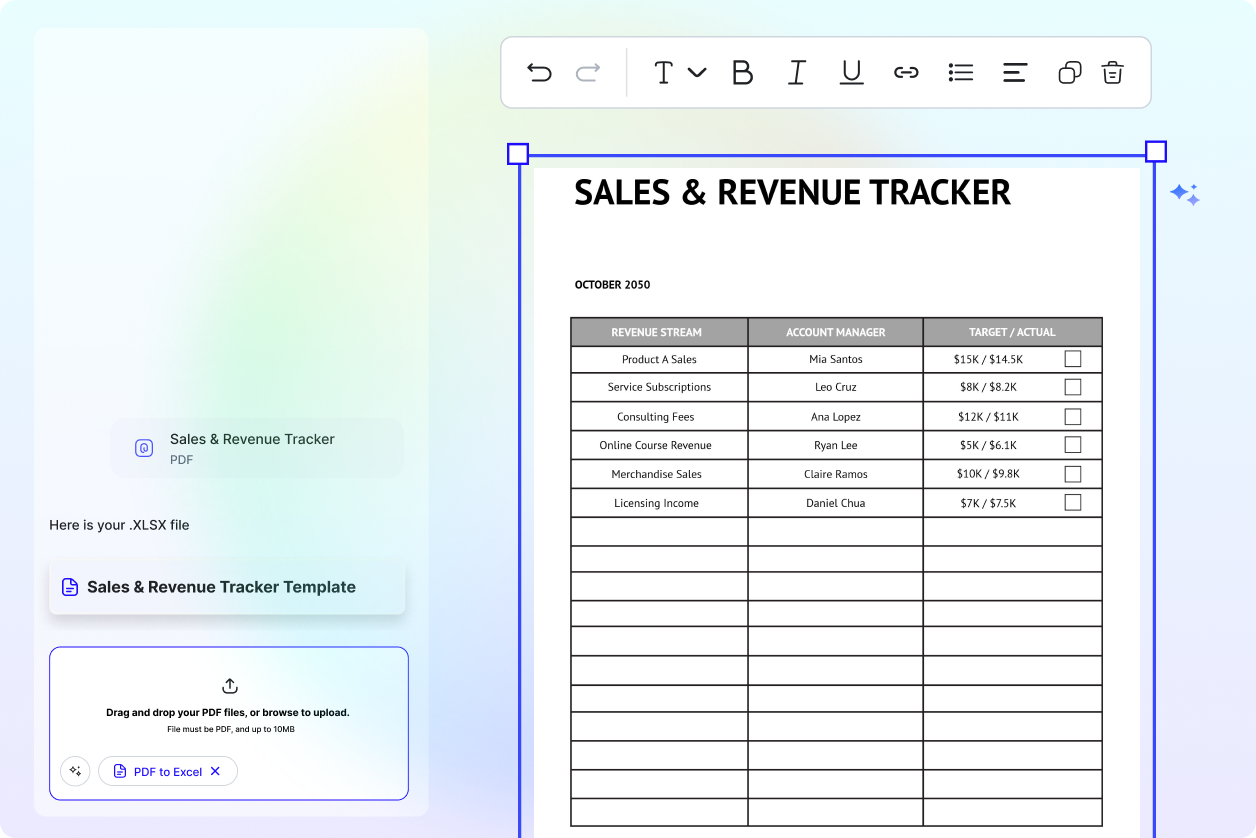Open the AI sparkle assistant beside the document
This screenshot has width=1256, height=838.
tap(1185, 193)
